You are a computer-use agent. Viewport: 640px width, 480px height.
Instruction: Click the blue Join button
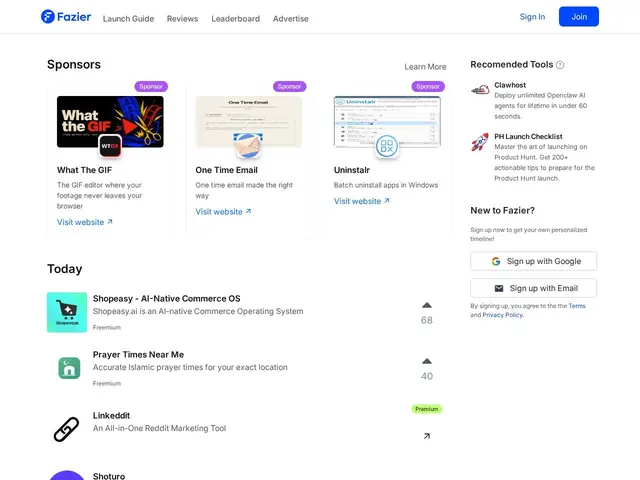point(579,17)
